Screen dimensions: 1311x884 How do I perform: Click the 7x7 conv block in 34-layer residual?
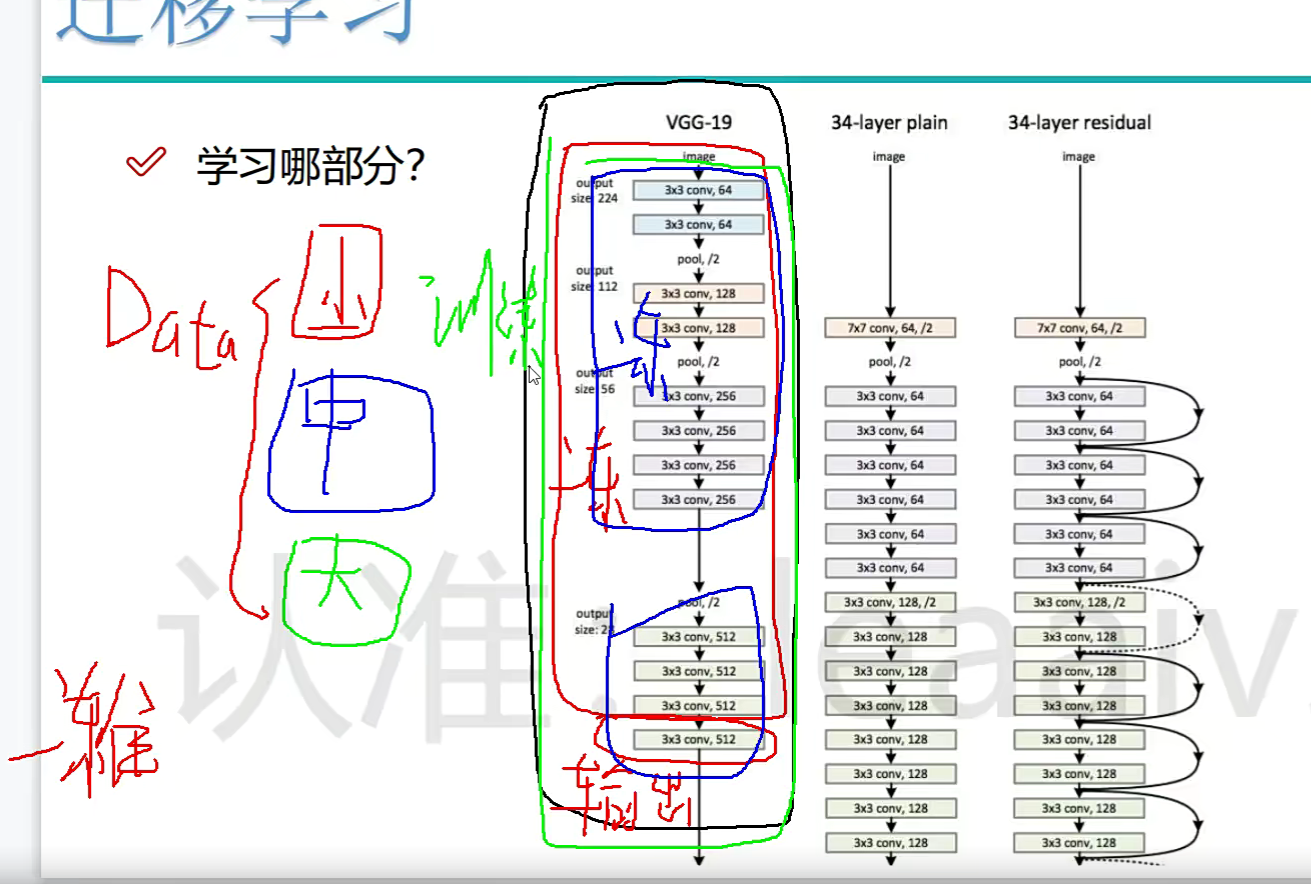[x=1079, y=328]
